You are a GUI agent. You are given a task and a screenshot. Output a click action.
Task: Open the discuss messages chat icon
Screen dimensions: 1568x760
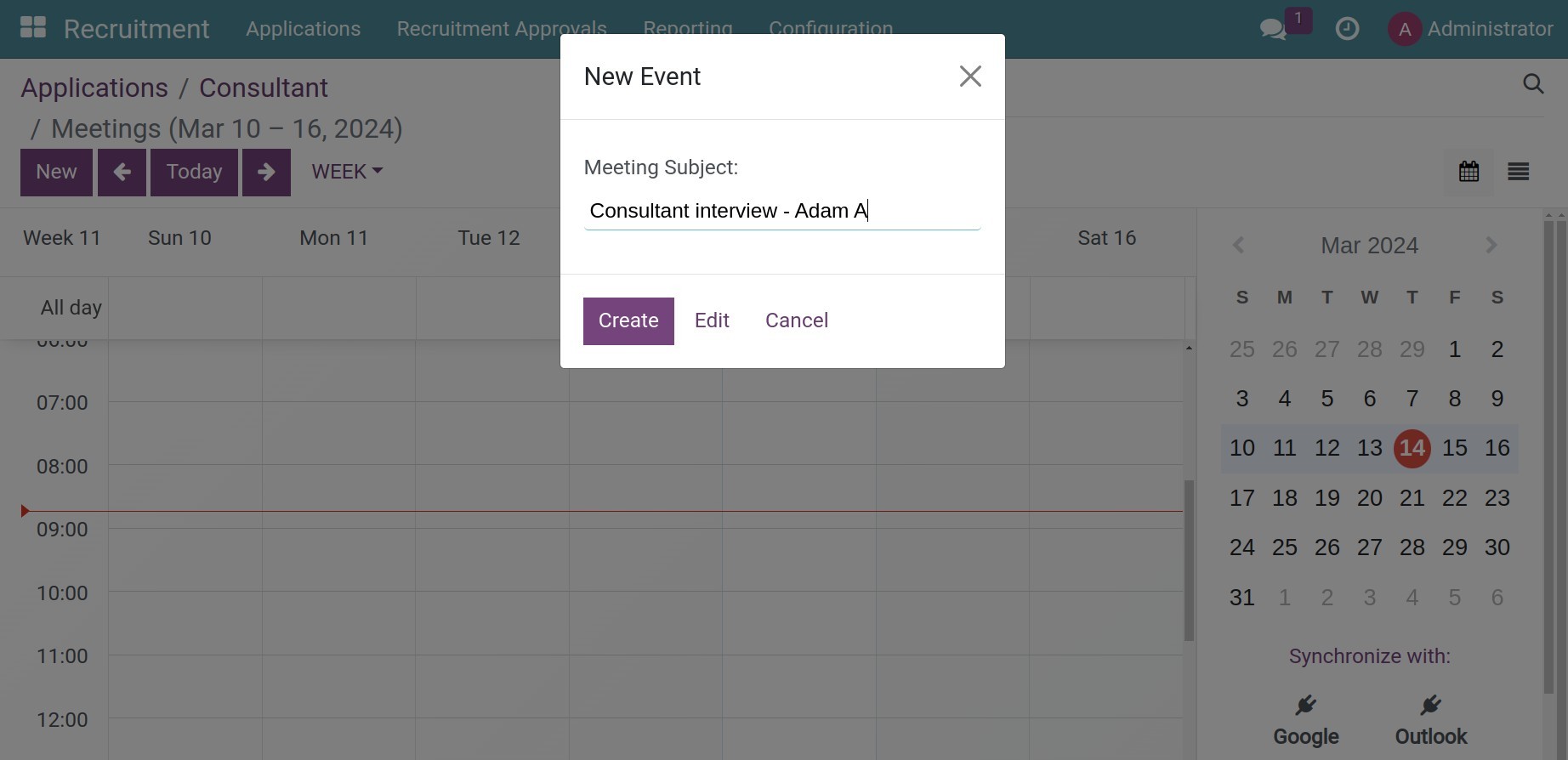tap(1273, 29)
